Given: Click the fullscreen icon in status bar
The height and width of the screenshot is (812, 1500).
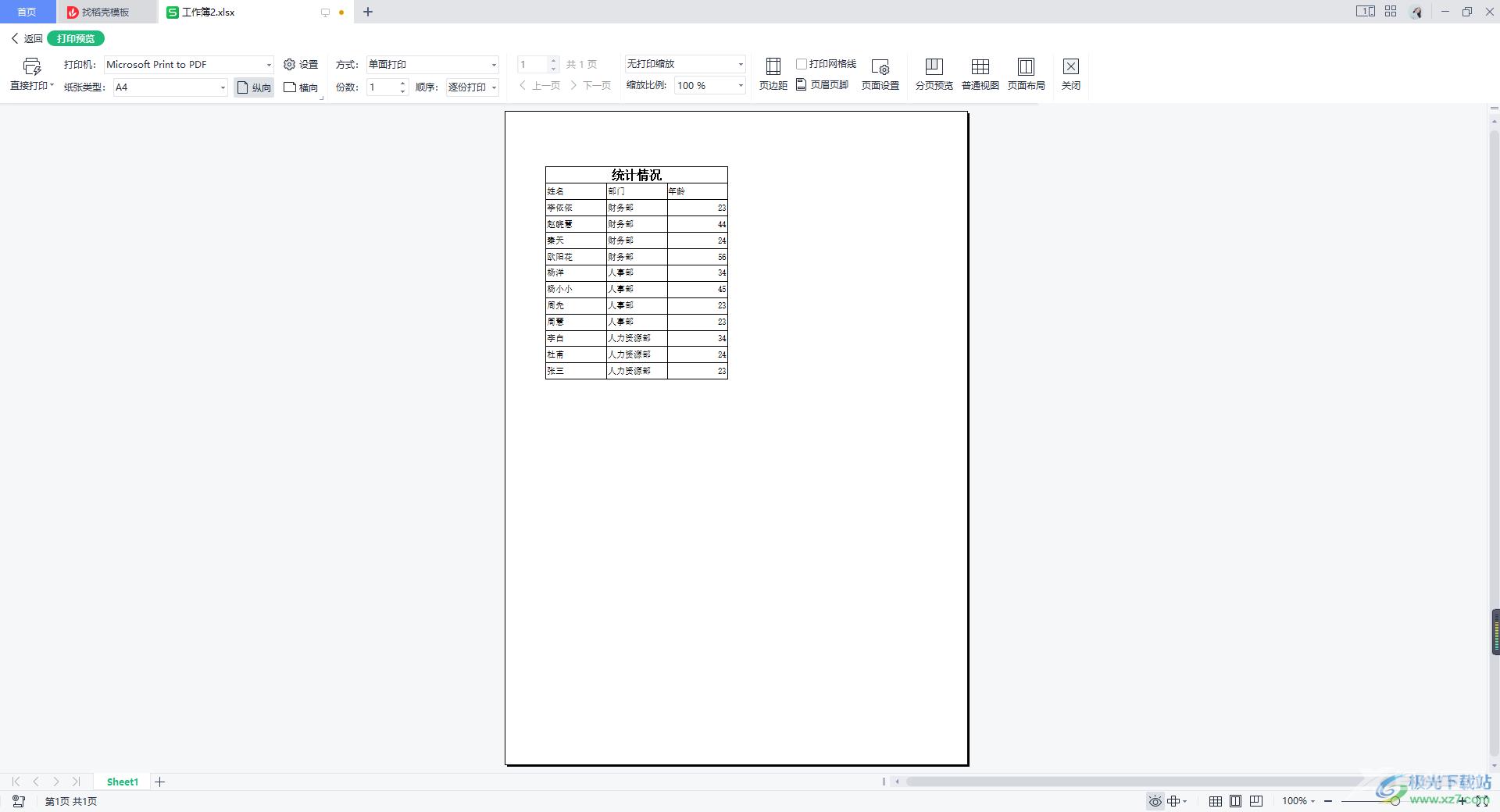Looking at the screenshot, I should pyautogui.click(x=1481, y=801).
